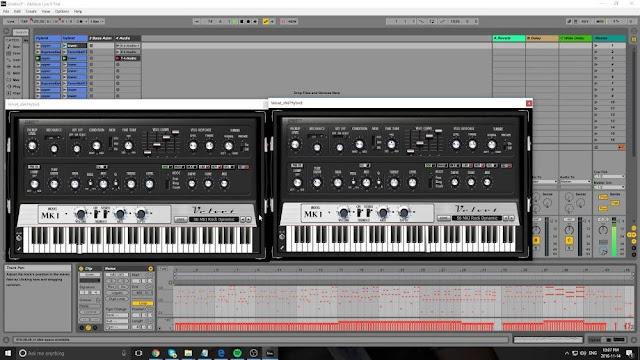Image resolution: width=640 pixels, height=360 pixels.
Task: Expand the Groove chooser in Clip box
Action: click(89, 306)
